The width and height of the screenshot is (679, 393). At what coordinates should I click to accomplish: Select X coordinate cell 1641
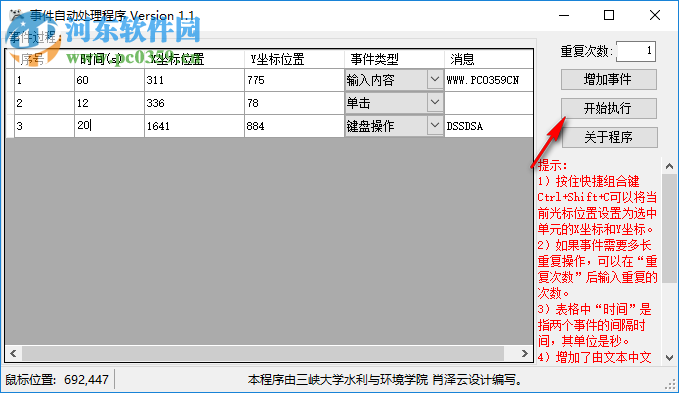click(x=194, y=126)
